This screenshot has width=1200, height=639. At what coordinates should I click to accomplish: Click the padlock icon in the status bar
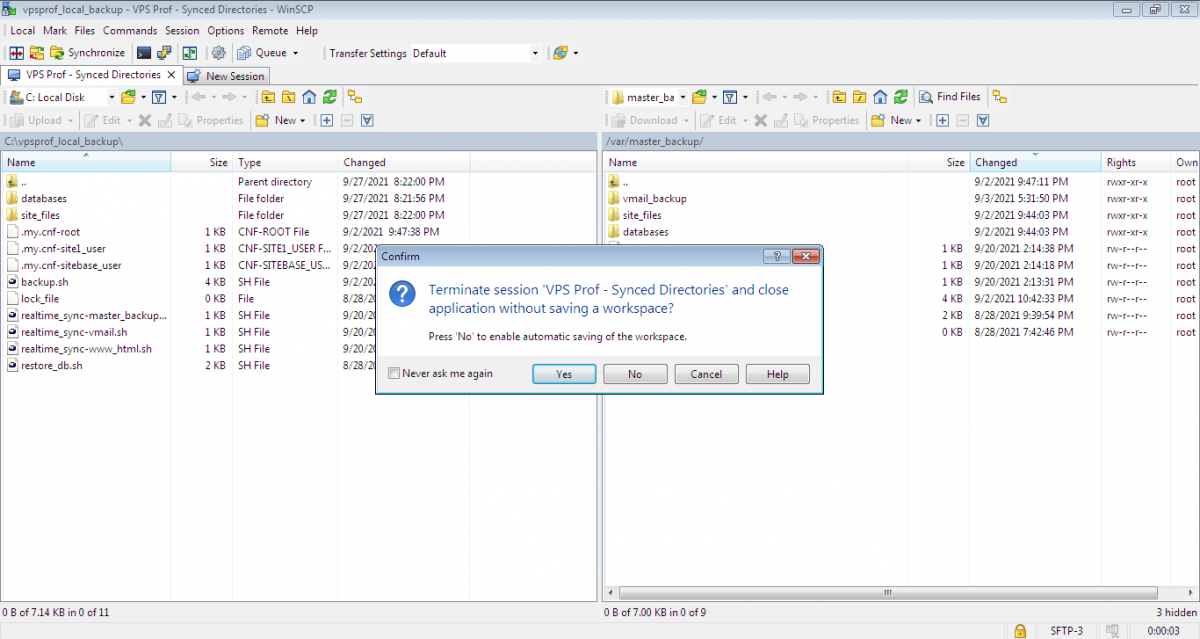1019,631
